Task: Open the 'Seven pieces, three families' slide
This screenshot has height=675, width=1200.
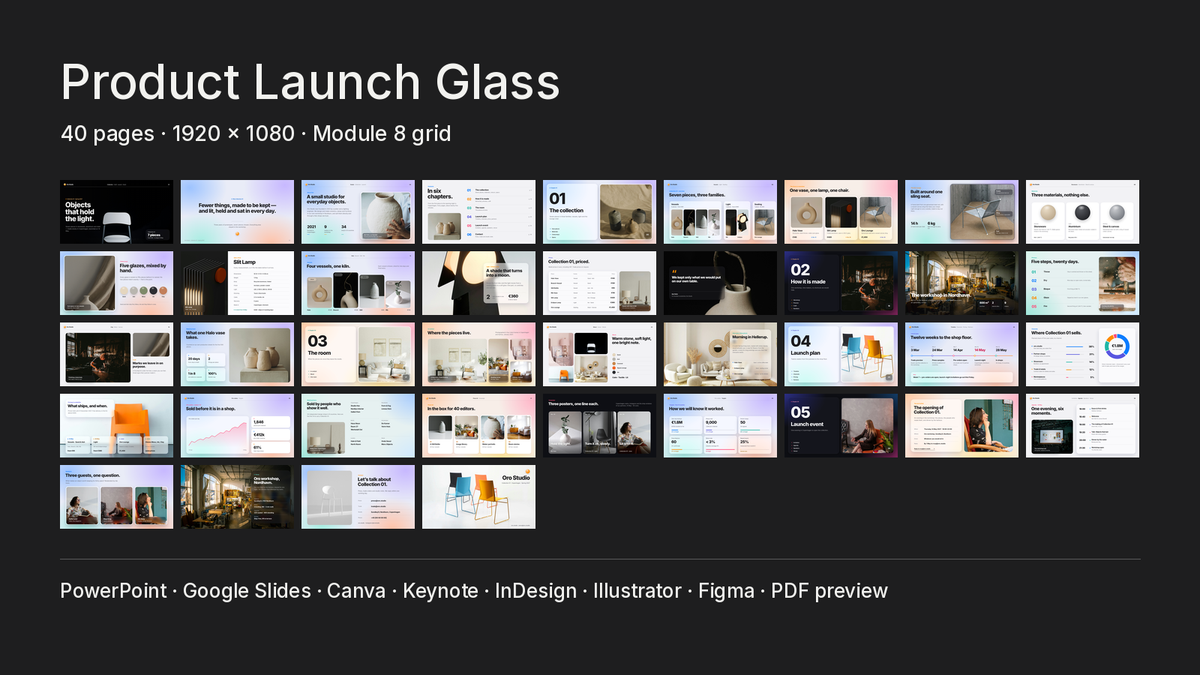Action: tap(720, 212)
